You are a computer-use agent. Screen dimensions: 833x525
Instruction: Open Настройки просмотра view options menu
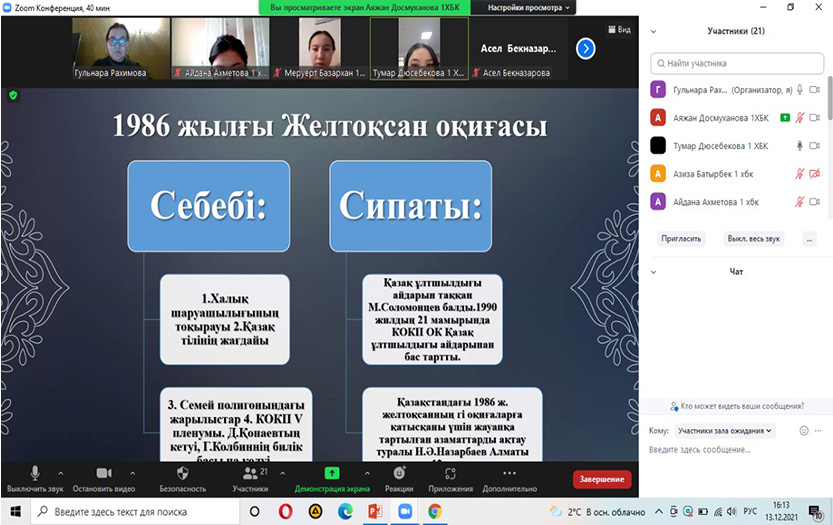click(x=530, y=7)
